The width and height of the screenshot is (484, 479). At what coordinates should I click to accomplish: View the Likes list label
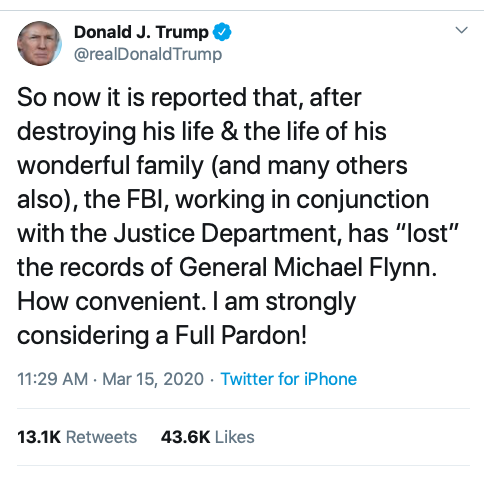click(x=235, y=437)
